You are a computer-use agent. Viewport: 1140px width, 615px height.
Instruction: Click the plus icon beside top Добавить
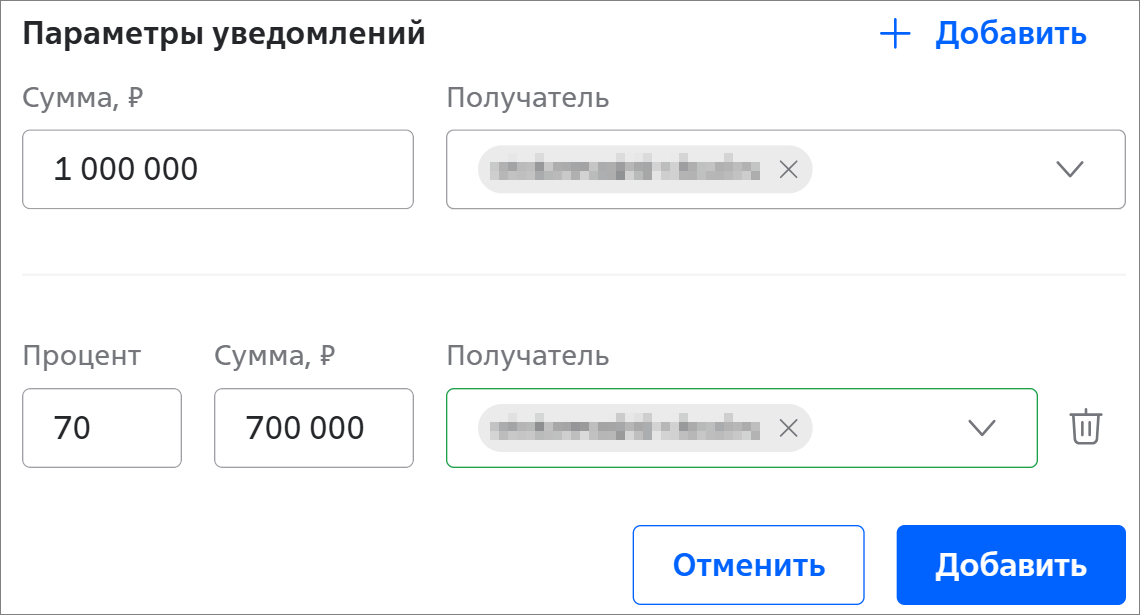[x=895, y=34]
